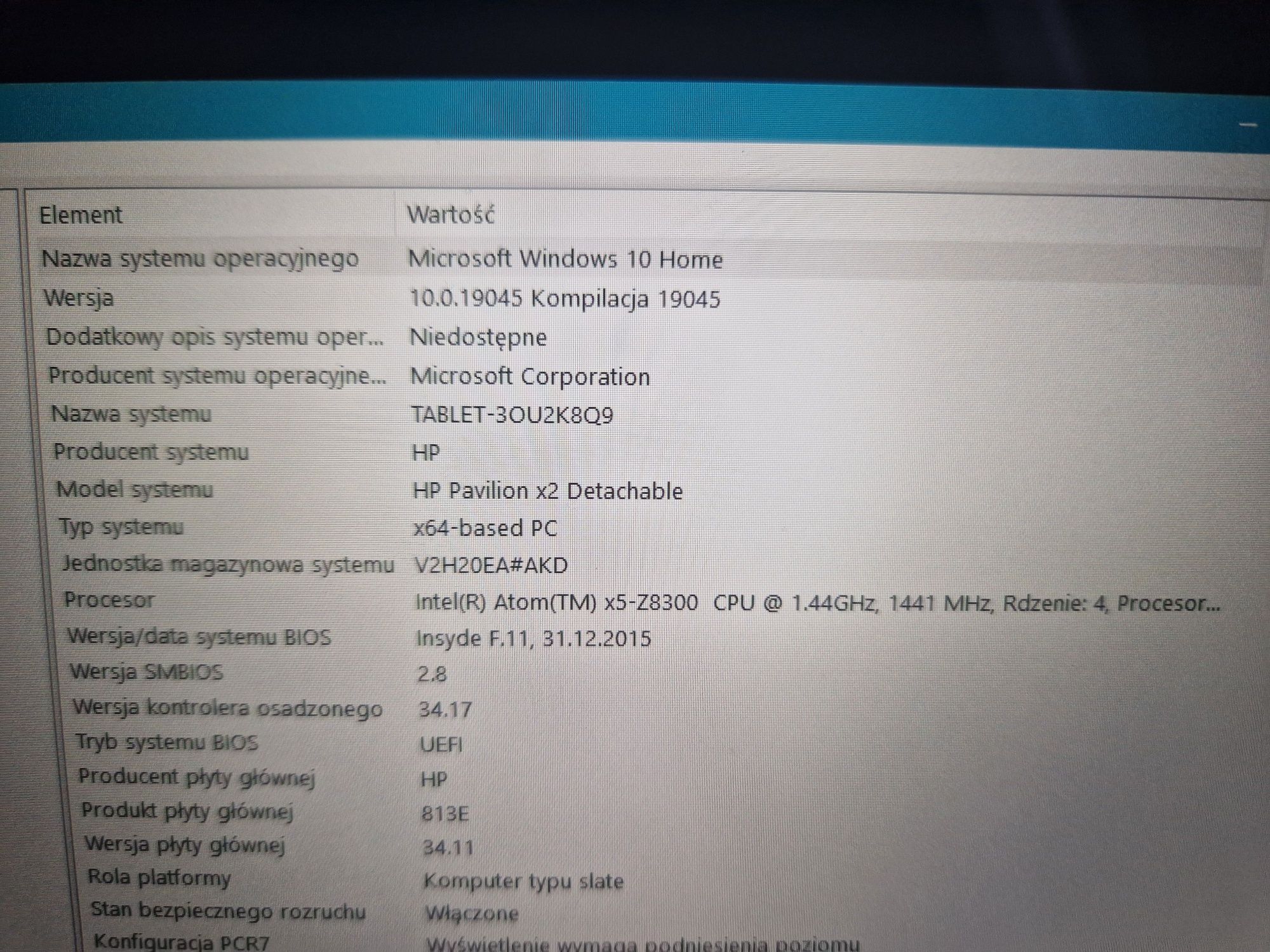Select the Model systemu row label
The width and height of the screenshot is (1270, 952).
pyautogui.click(x=135, y=489)
